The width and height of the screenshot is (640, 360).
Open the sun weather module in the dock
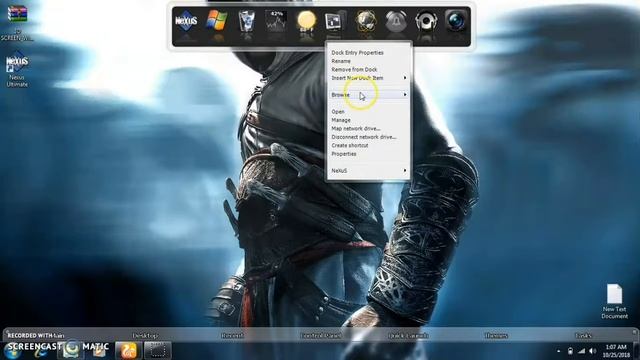coord(307,21)
